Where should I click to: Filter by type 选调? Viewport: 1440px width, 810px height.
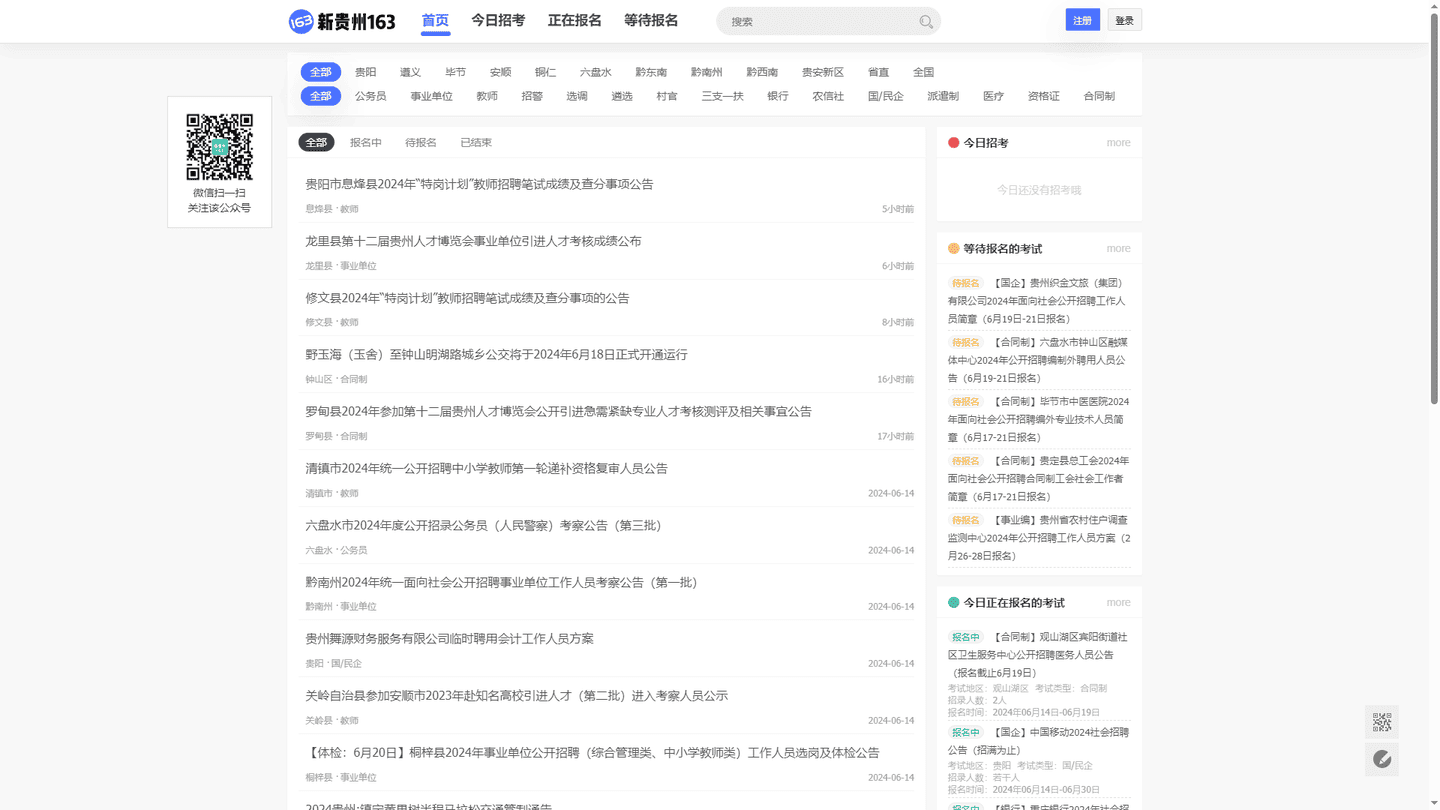[577, 96]
